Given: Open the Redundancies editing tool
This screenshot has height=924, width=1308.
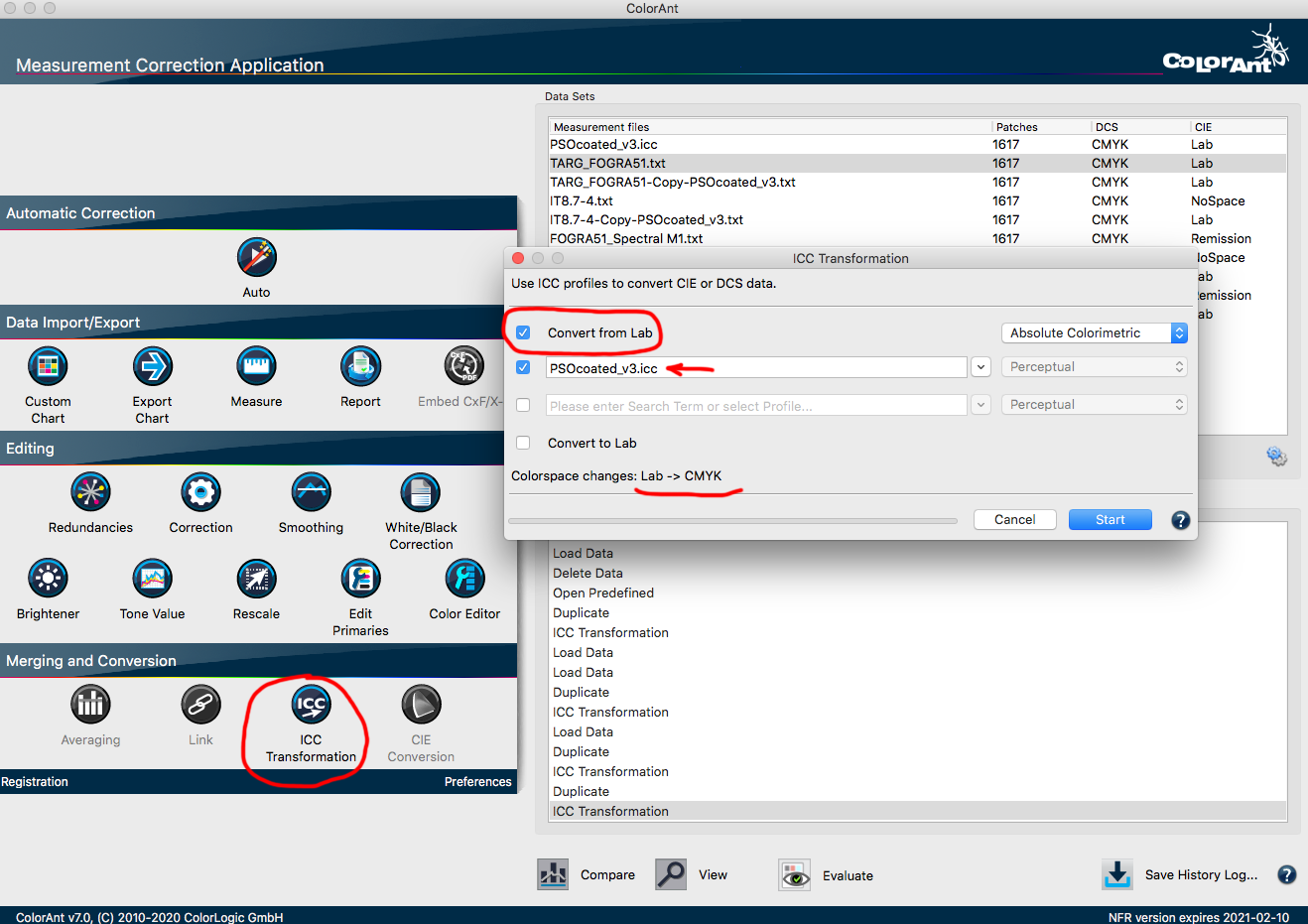Looking at the screenshot, I should 90,492.
